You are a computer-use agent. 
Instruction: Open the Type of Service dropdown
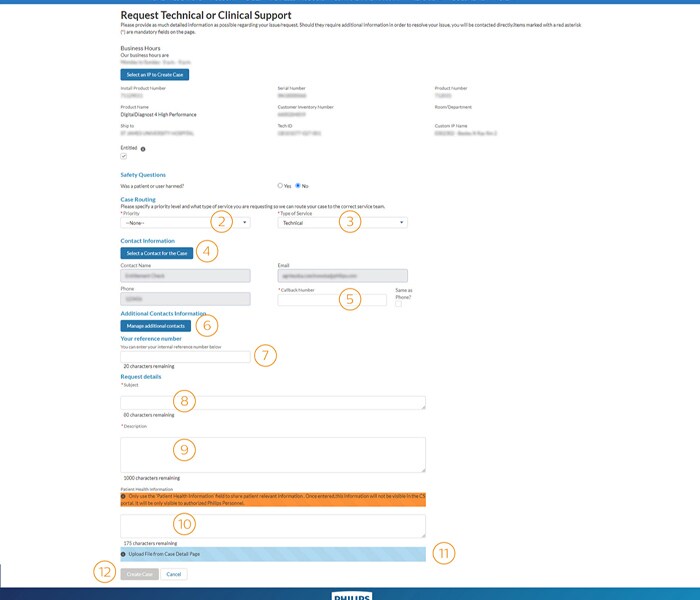pyautogui.click(x=342, y=222)
